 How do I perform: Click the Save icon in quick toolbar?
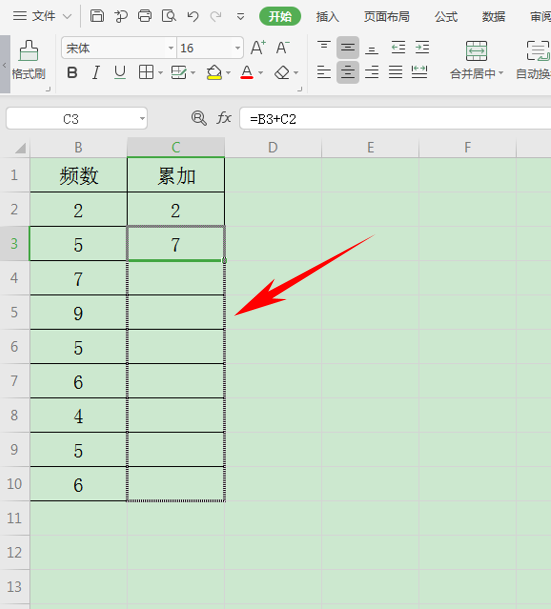click(x=97, y=16)
